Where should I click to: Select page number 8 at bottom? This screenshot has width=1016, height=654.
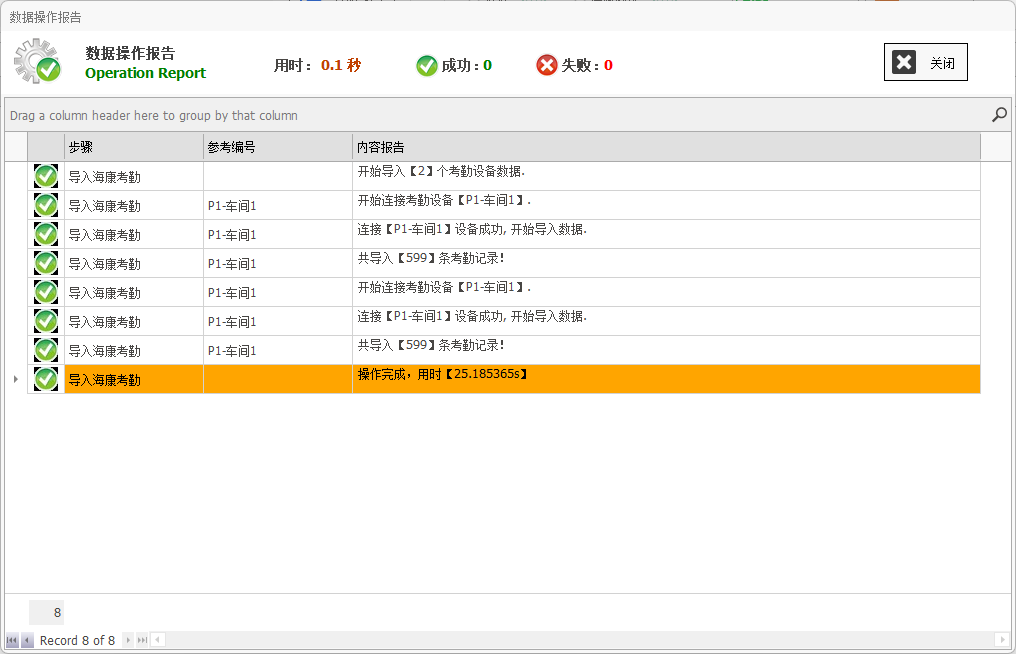[46, 612]
